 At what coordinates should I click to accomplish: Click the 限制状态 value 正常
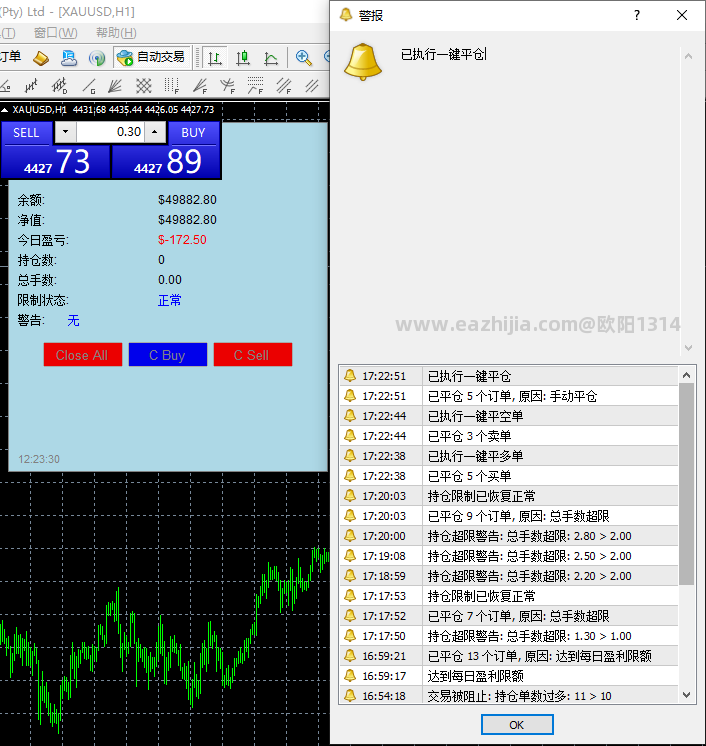pos(169,300)
